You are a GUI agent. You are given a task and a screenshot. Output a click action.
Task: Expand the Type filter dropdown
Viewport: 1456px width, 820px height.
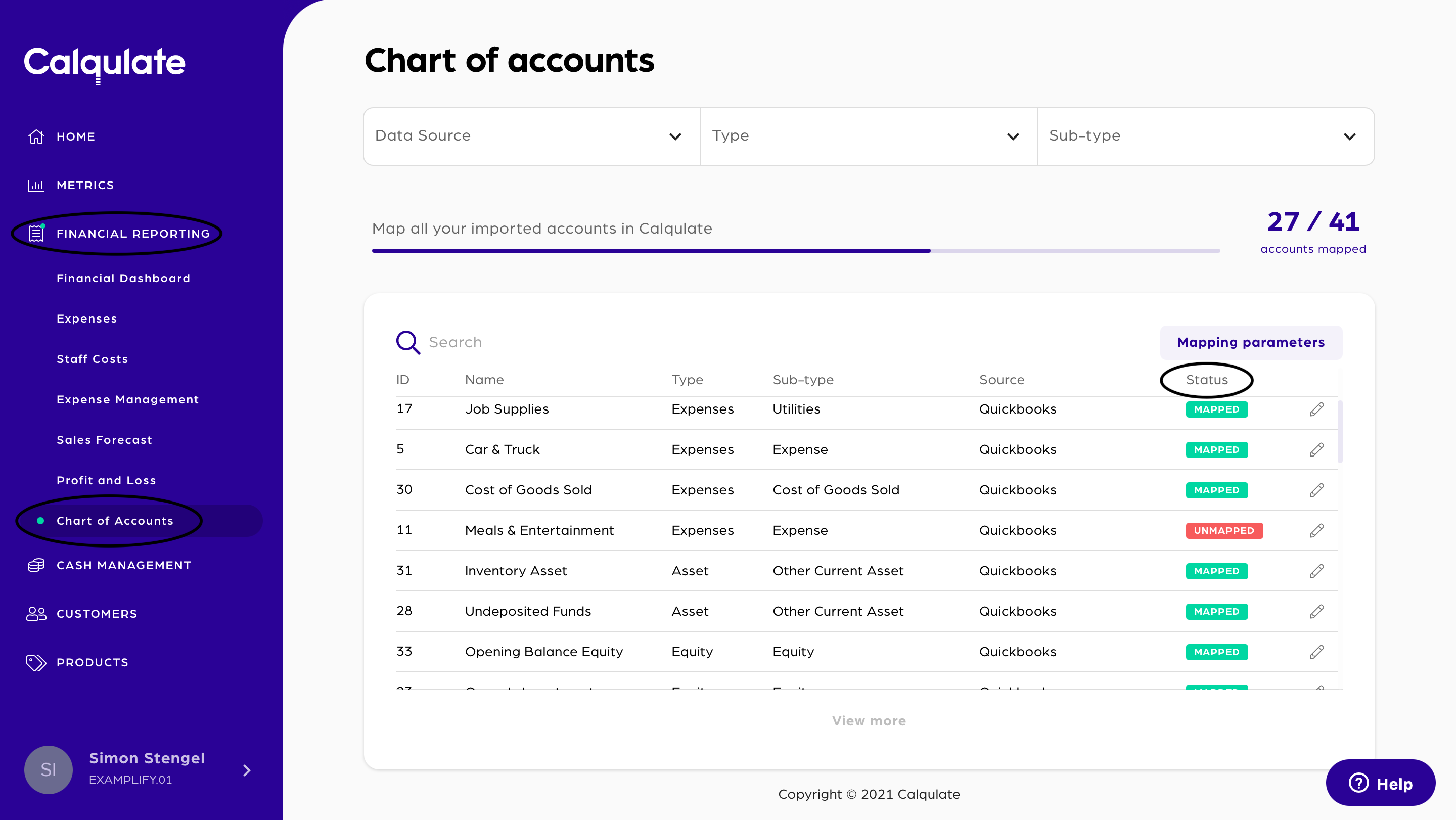[868, 136]
